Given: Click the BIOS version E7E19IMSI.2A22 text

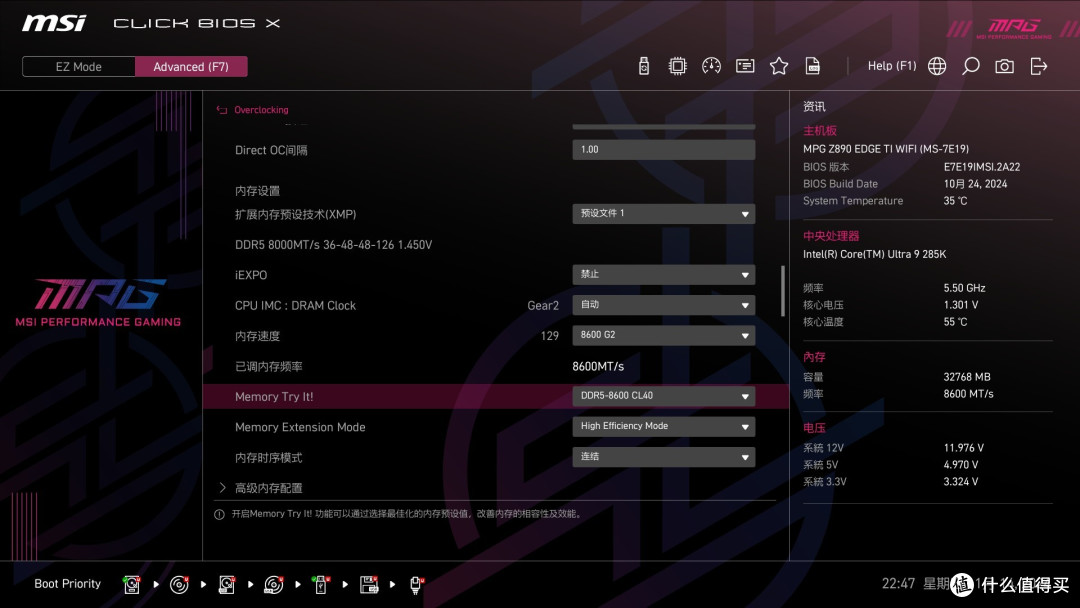Looking at the screenshot, I should (982, 167).
